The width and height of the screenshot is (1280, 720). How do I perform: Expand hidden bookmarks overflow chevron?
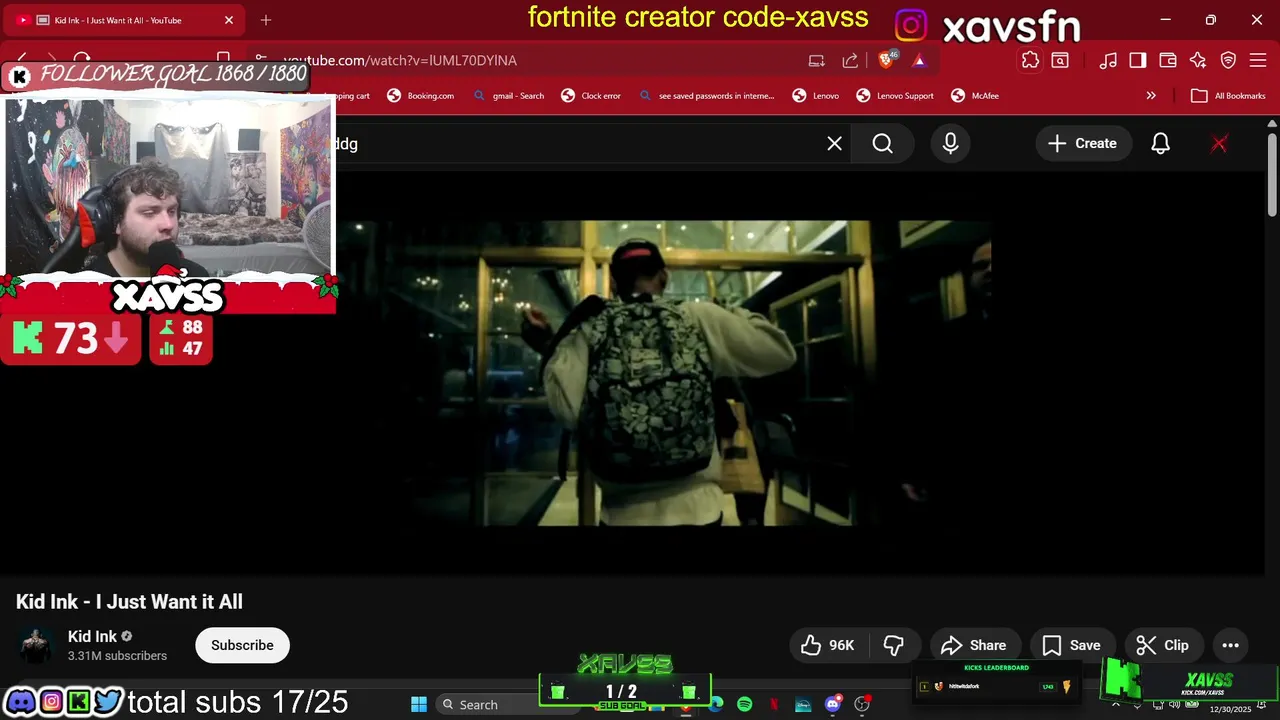click(x=1151, y=96)
